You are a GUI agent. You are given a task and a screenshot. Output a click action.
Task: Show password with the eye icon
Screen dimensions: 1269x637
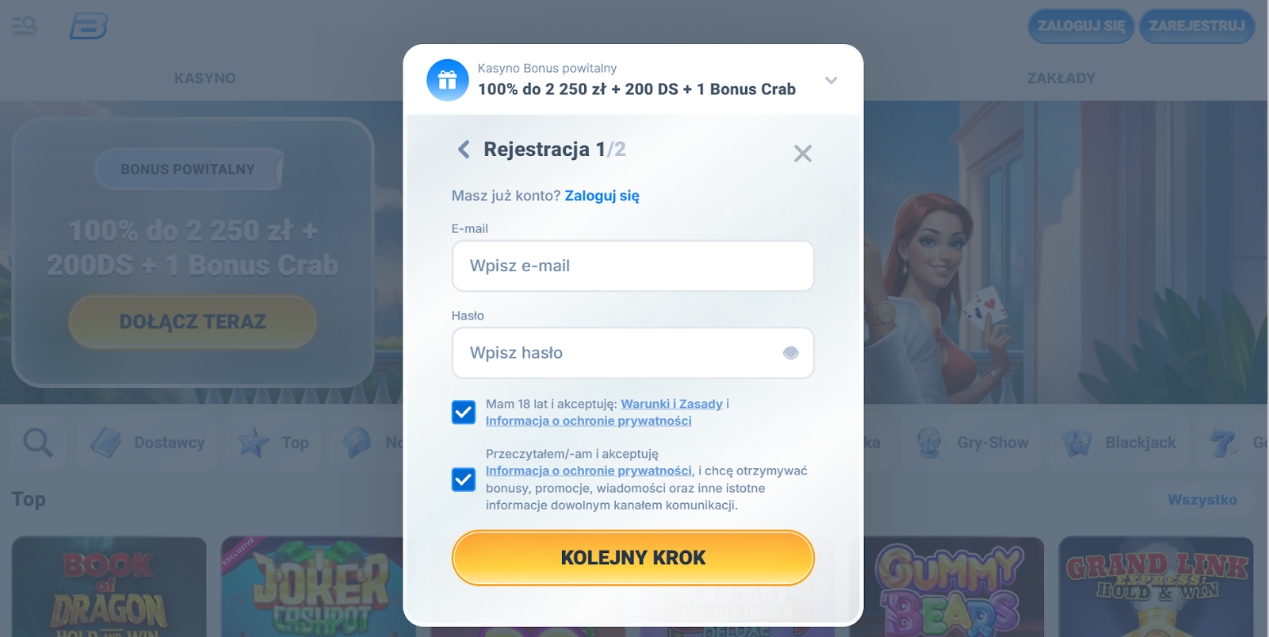click(x=791, y=353)
